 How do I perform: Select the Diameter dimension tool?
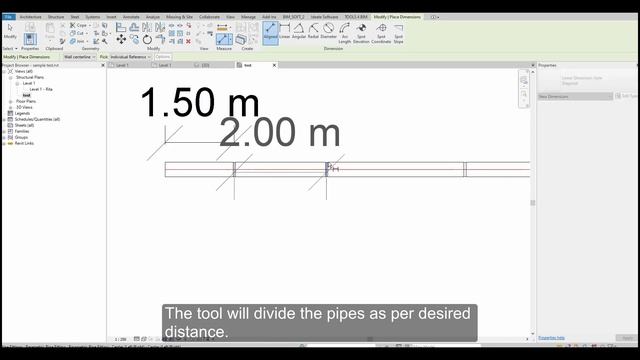pos(328,31)
